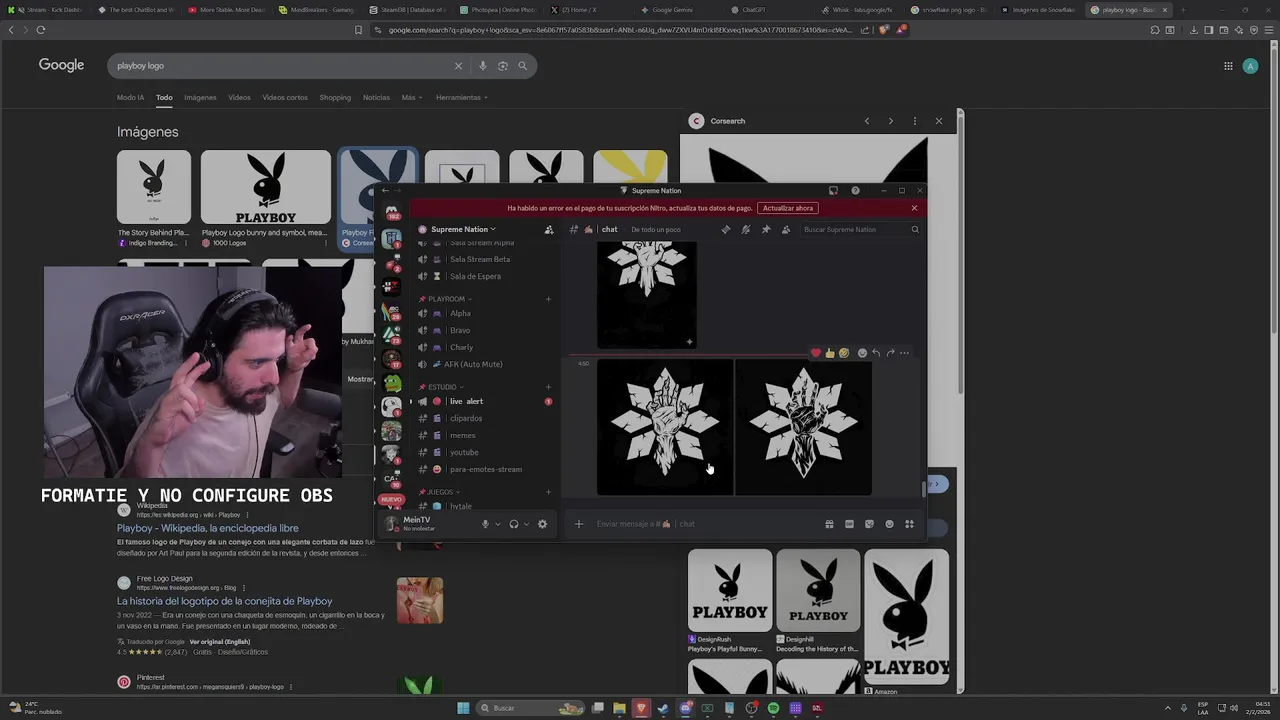Expand the headphone output options arrow

[x=526, y=524]
